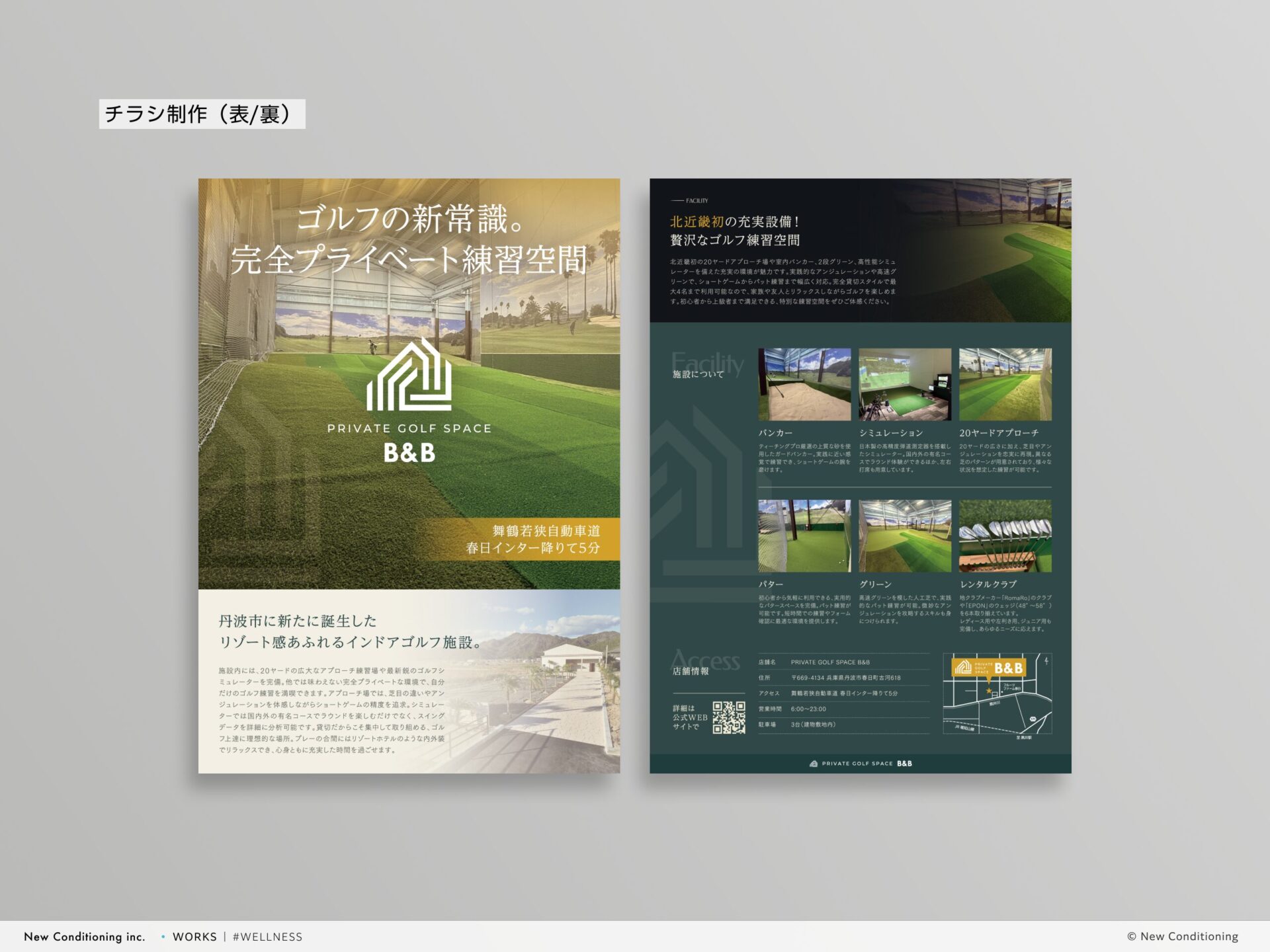This screenshot has width=1270, height=952.
Task: Open the グリーン green photo
Action: pyautogui.click(x=905, y=535)
